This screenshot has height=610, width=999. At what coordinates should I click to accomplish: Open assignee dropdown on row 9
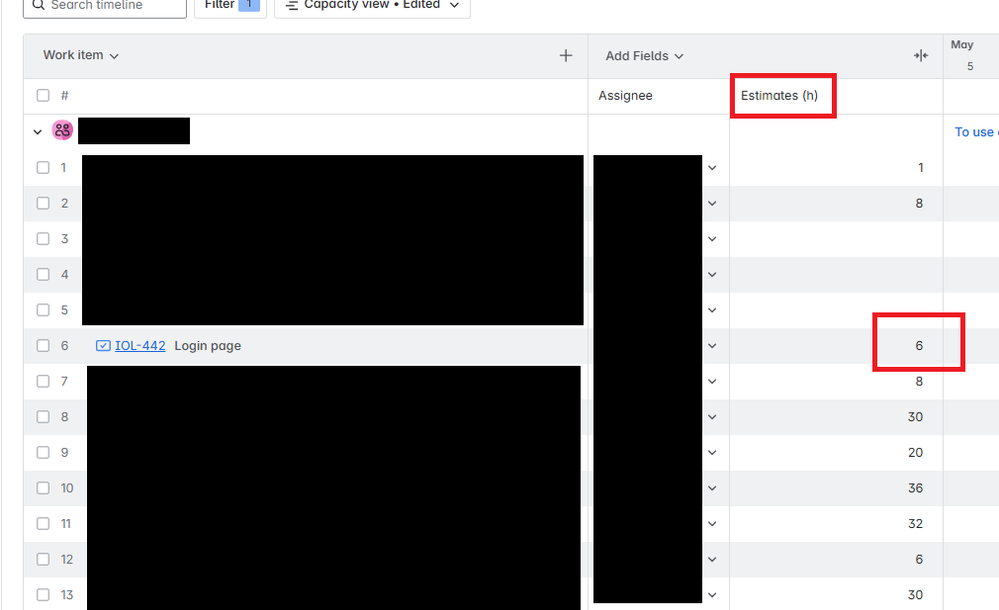712,453
